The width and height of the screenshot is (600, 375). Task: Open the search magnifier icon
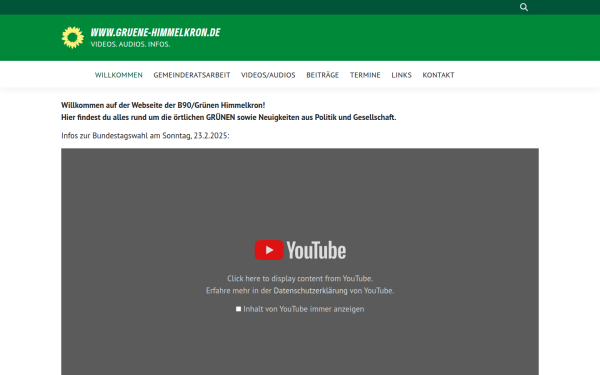click(524, 7)
